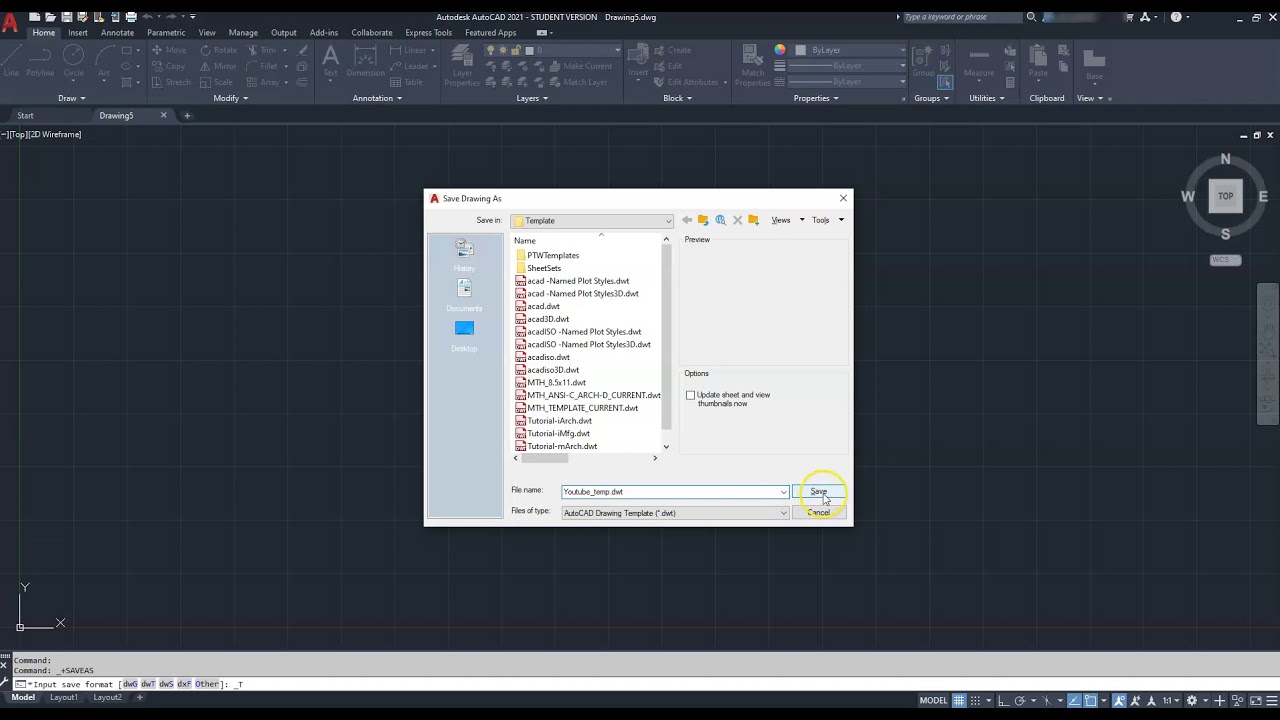
Task: Click Save icon in quick access toolbar
Action: click(x=67, y=17)
